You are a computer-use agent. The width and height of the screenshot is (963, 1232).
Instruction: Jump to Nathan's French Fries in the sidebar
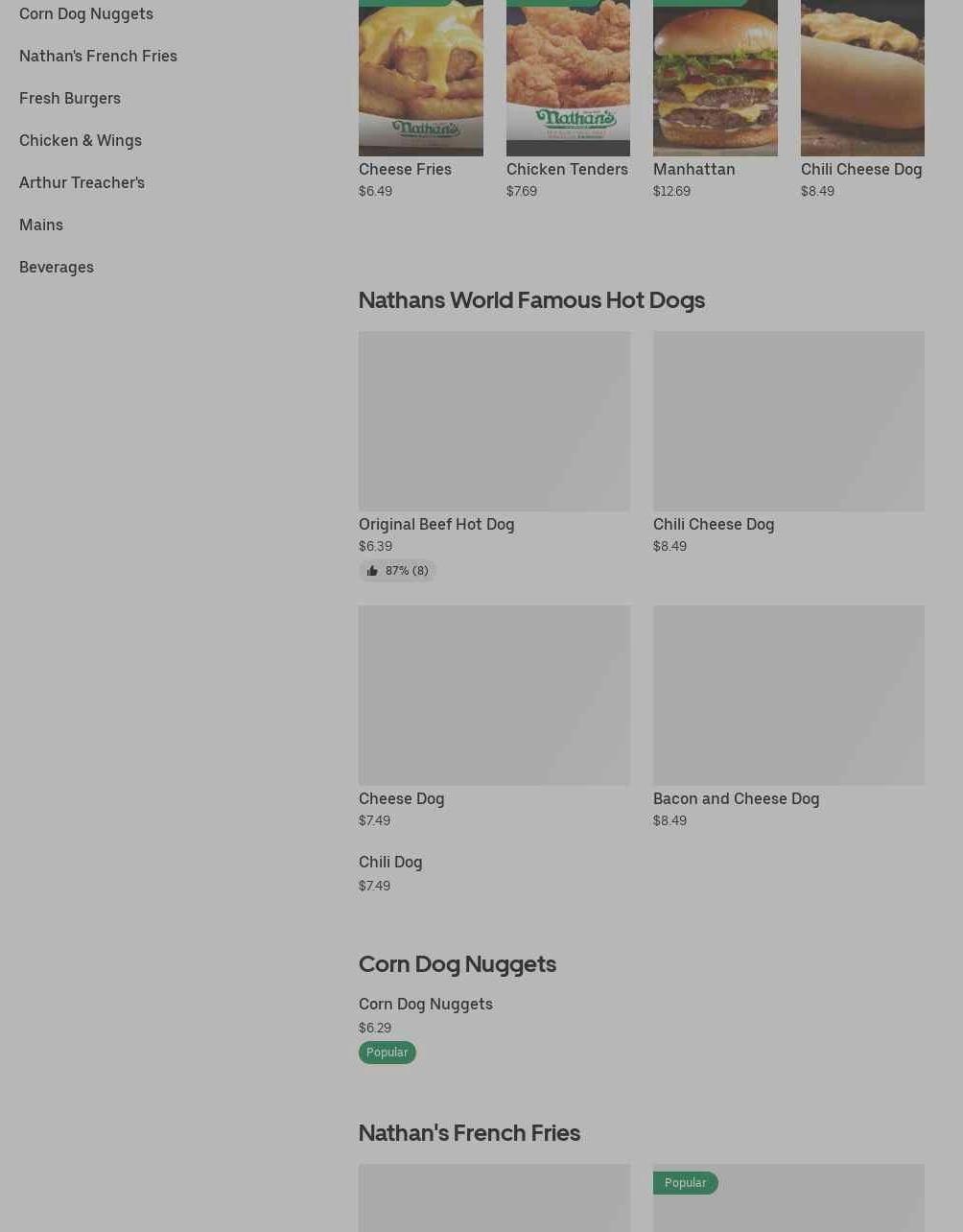click(x=98, y=56)
